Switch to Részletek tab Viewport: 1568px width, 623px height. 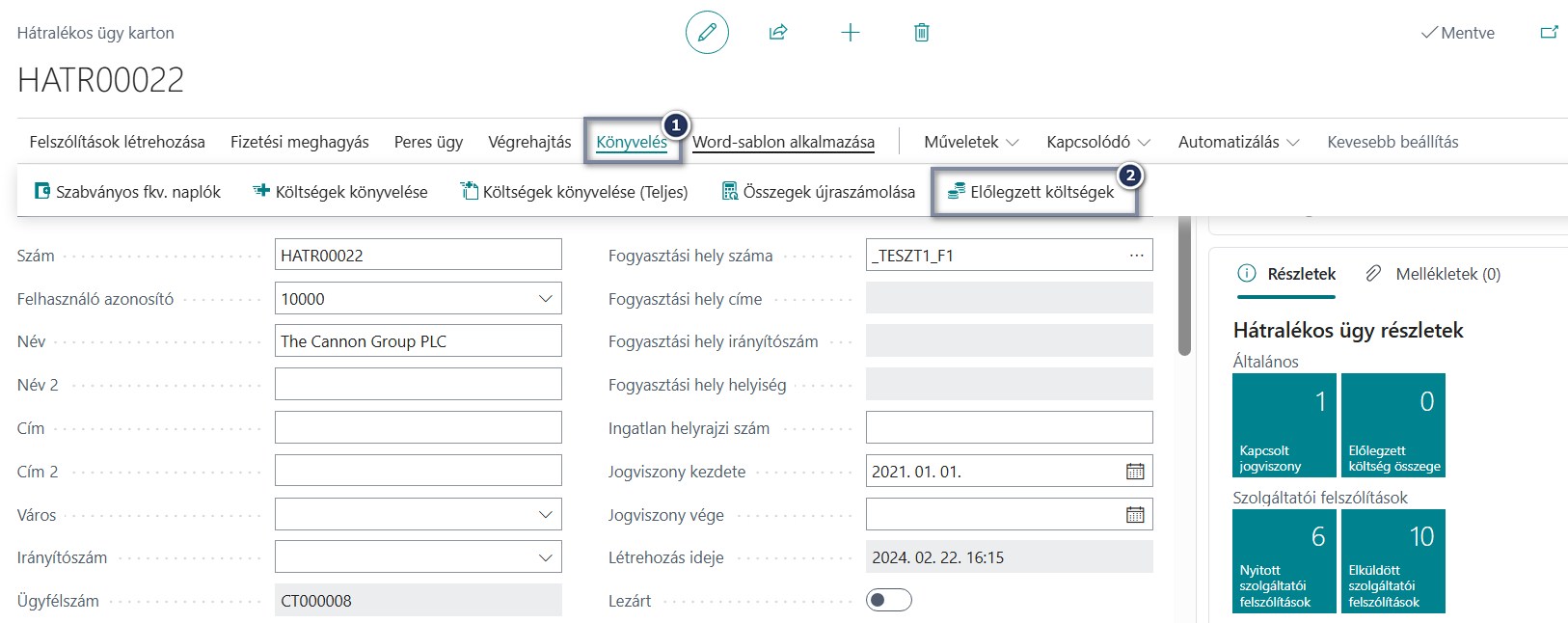[1286, 274]
